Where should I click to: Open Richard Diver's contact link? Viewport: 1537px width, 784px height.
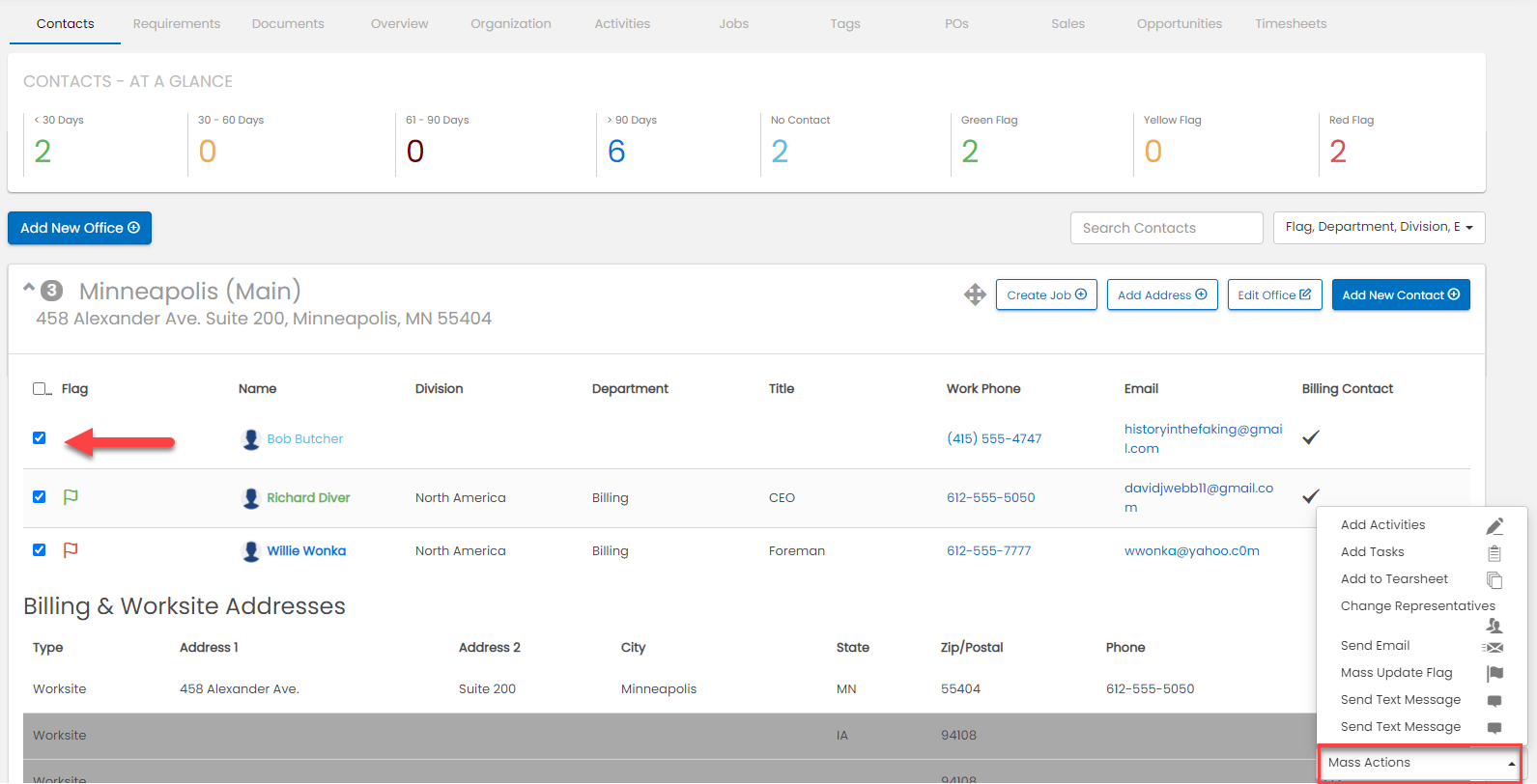point(308,498)
